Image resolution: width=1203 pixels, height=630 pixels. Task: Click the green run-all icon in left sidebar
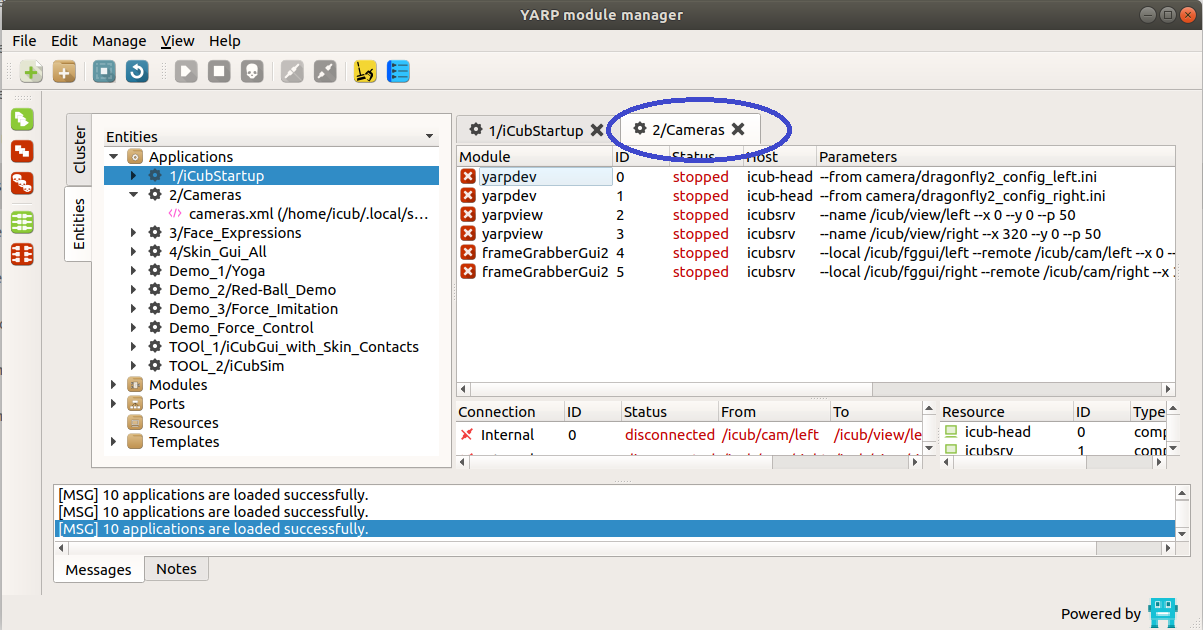(x=22, y=120)
